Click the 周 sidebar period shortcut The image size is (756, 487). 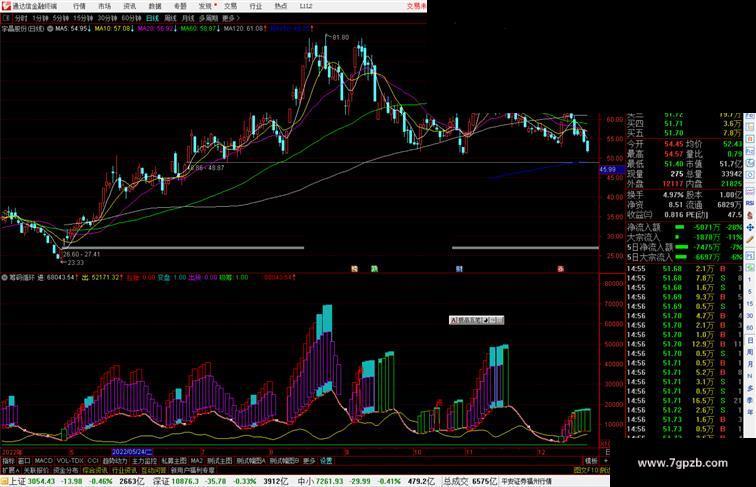point(750,352)
